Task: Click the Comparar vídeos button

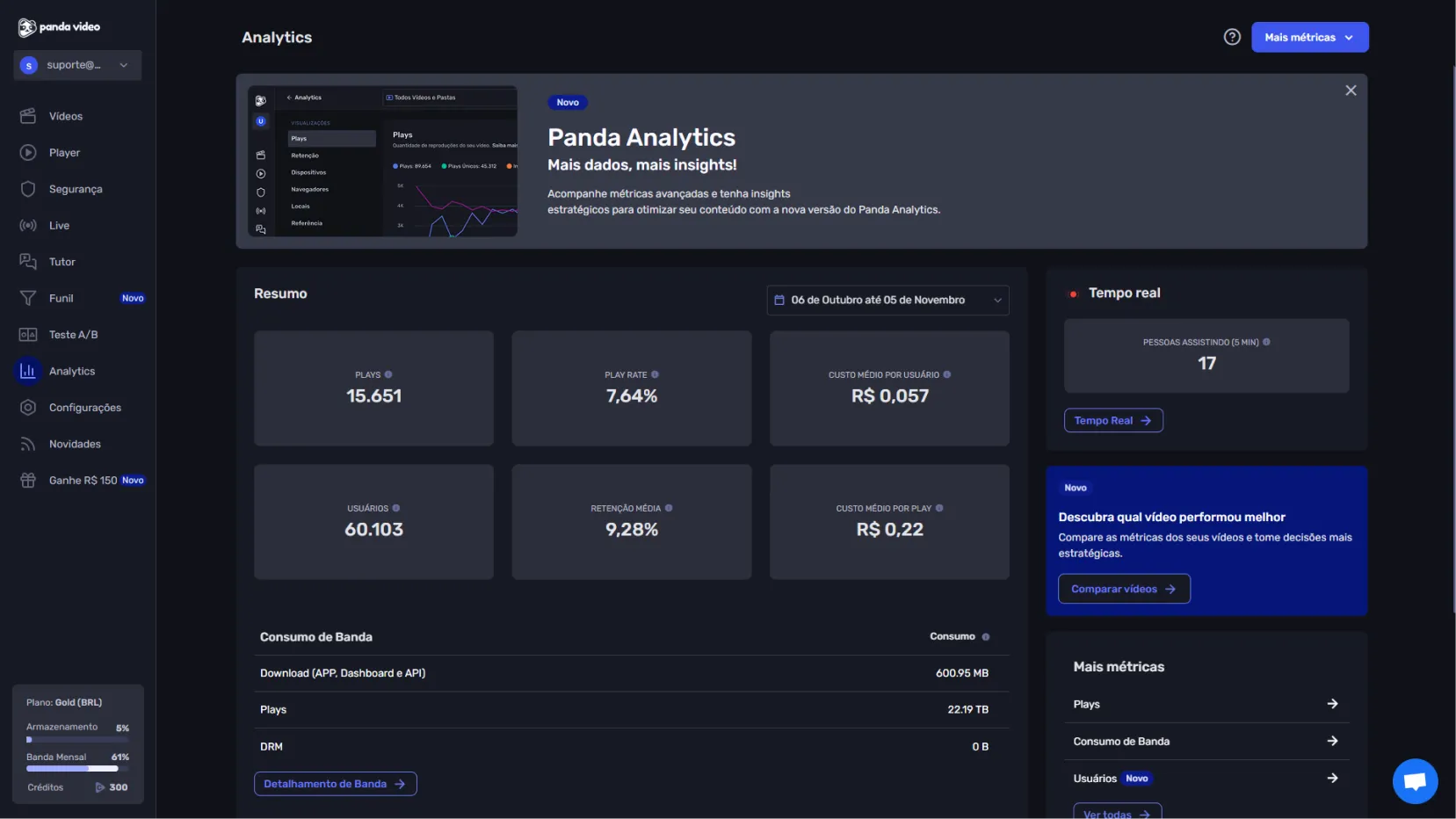Action: click(x=1124, y=589)
